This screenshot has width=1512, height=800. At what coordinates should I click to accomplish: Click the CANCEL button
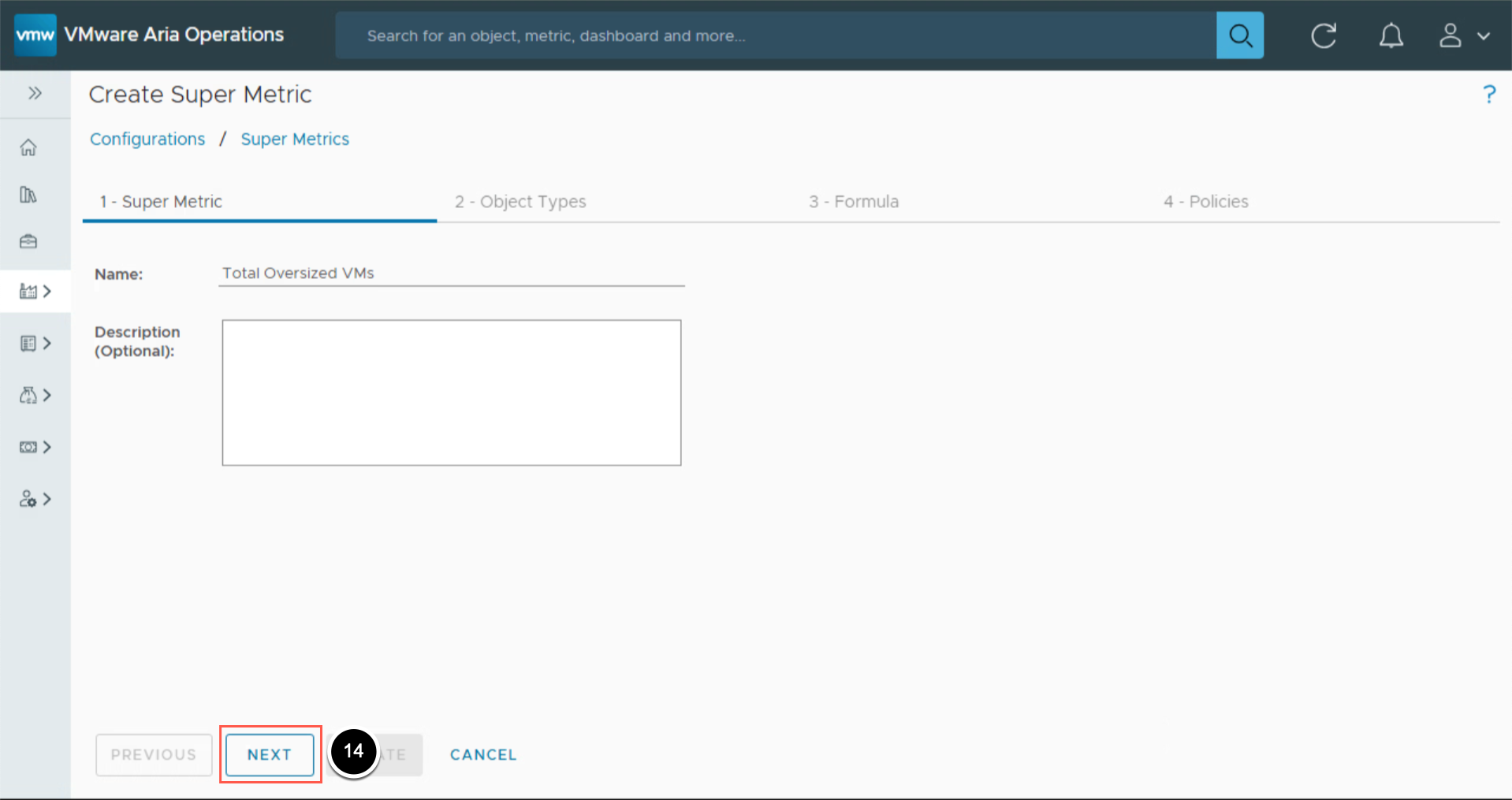483,754
